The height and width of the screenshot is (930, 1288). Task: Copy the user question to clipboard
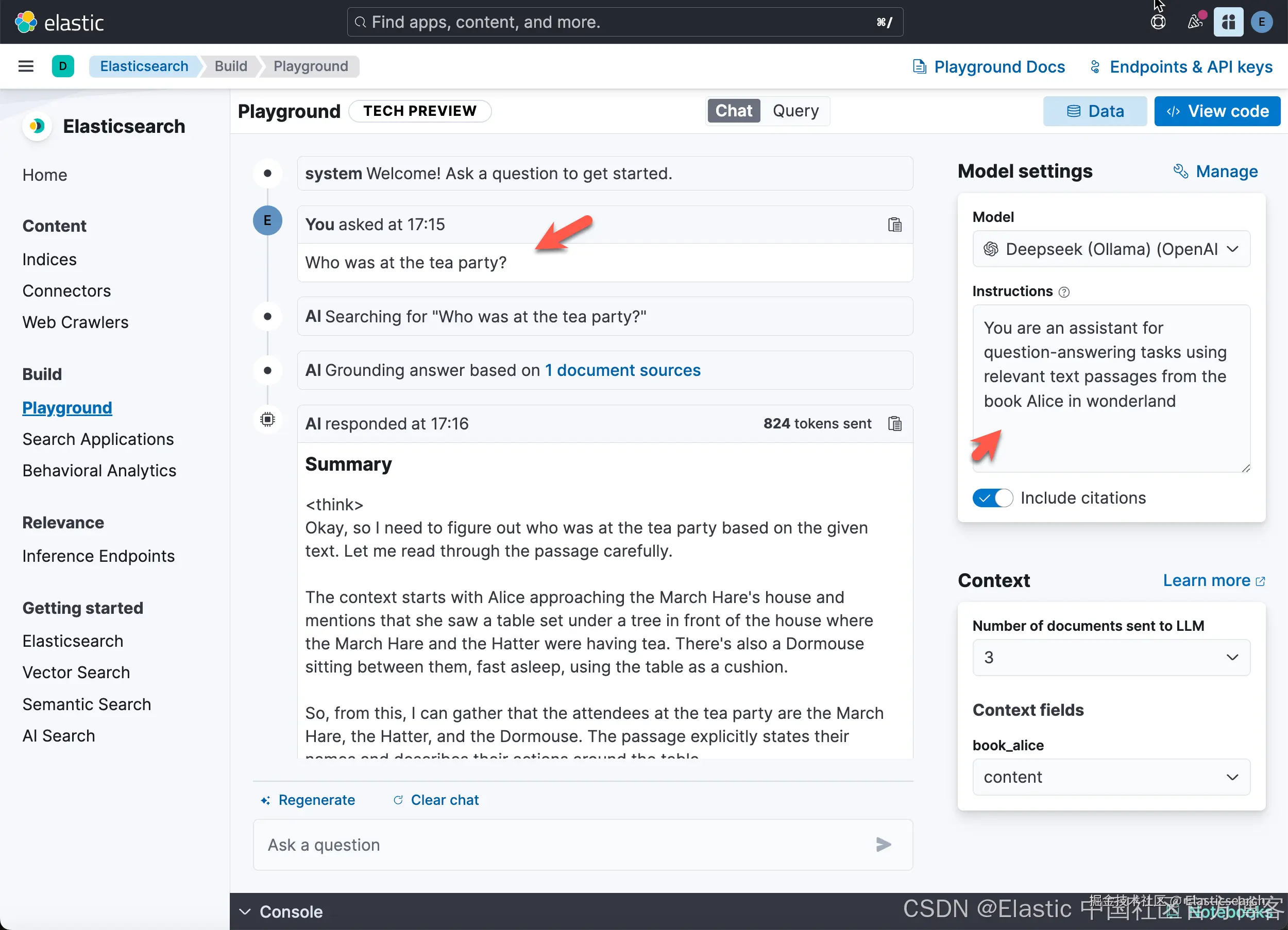pyautogui.click(x=894, y=225)
